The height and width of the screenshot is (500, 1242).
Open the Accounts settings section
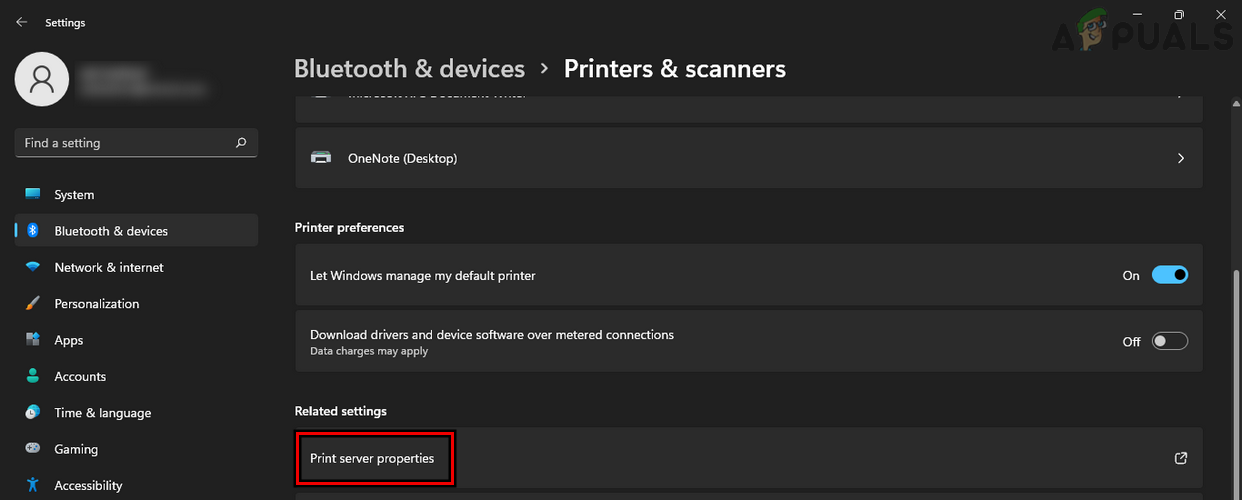80,377
